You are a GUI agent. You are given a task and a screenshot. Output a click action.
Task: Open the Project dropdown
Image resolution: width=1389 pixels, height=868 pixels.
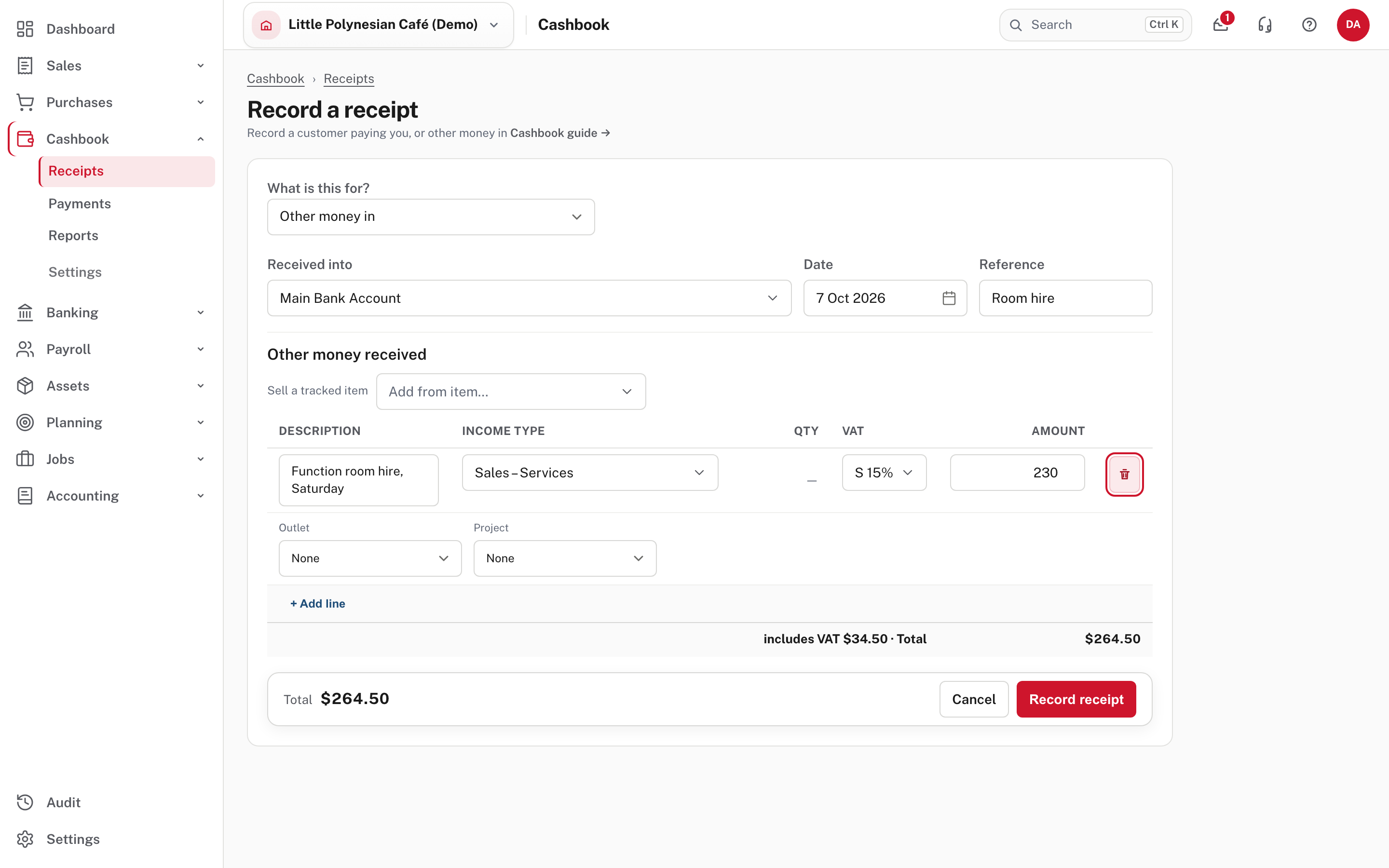click(565, 558)
